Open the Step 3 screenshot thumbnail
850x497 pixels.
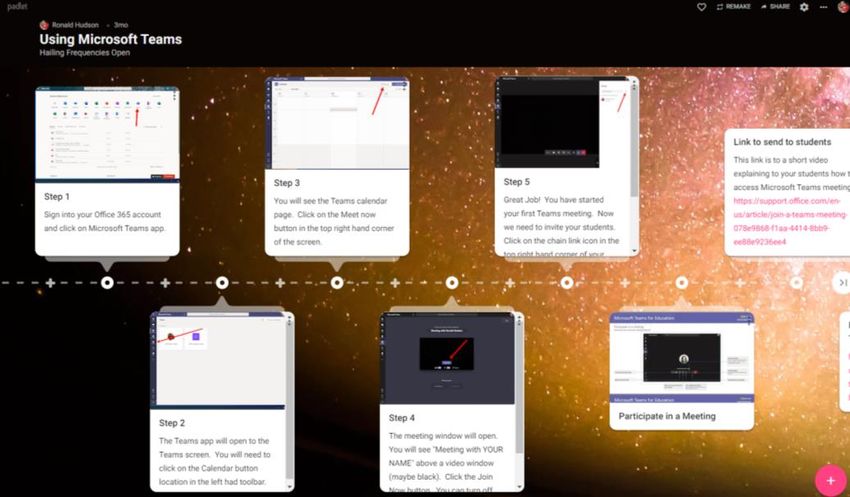pyautogui.click(x=337, y=123)
